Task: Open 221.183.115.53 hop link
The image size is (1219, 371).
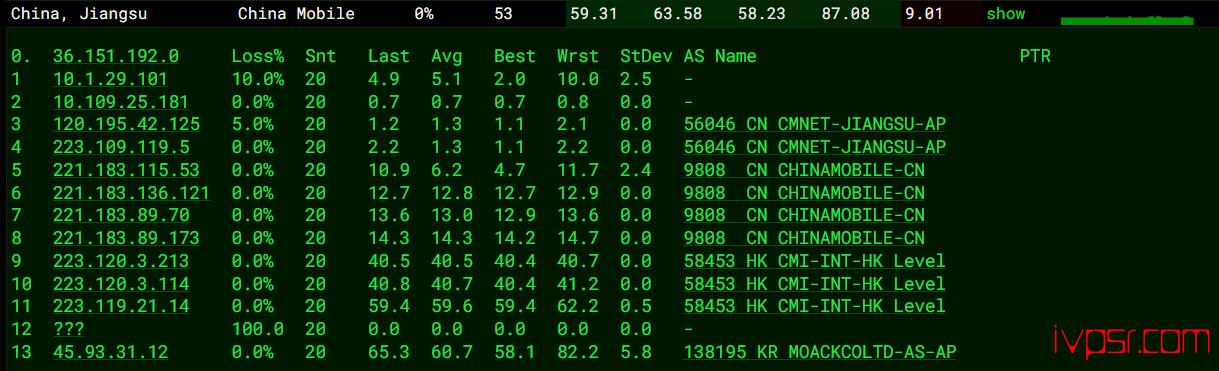Action: (x=126, y=170)
